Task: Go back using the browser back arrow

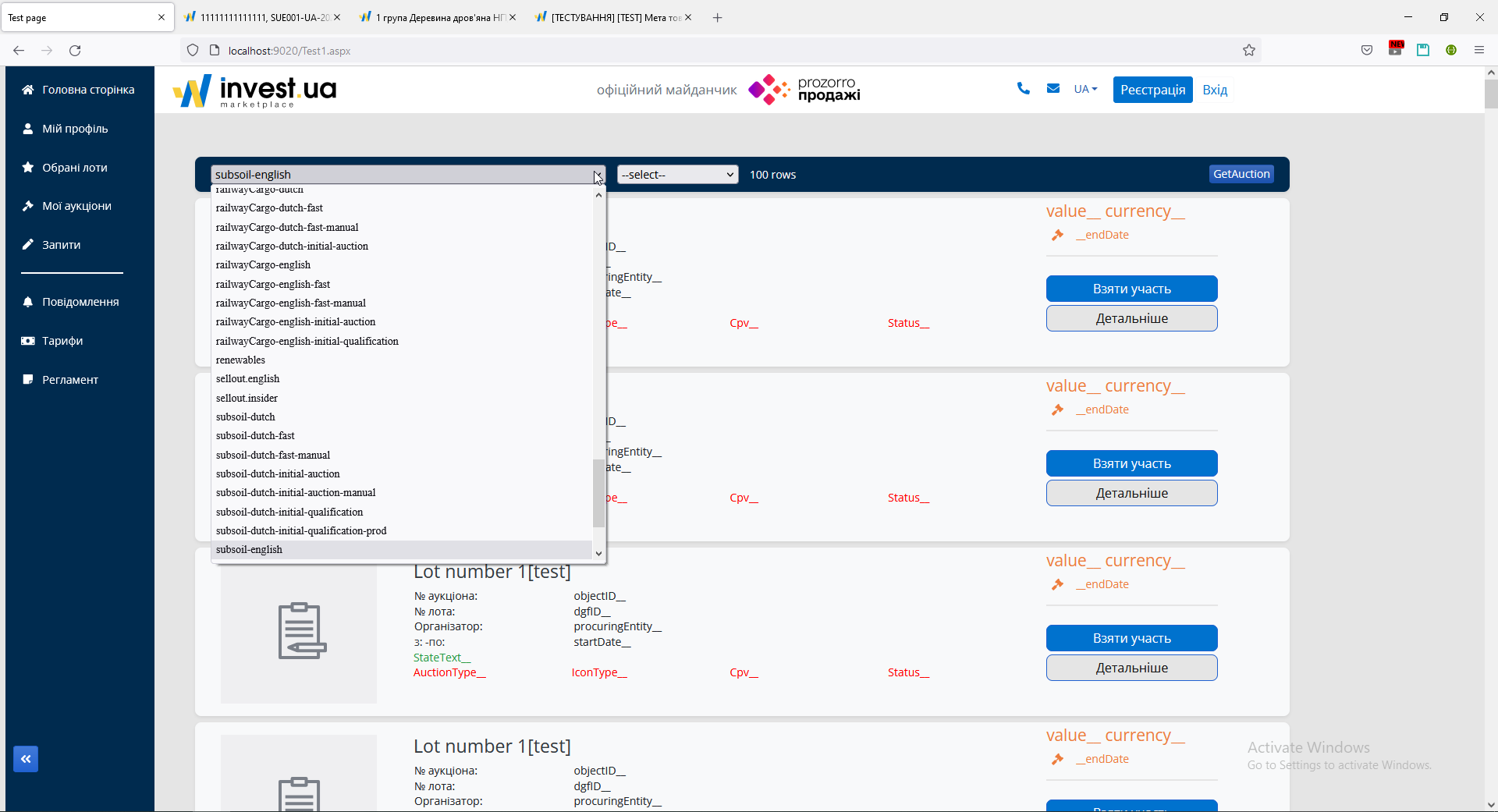Action: 19,51
